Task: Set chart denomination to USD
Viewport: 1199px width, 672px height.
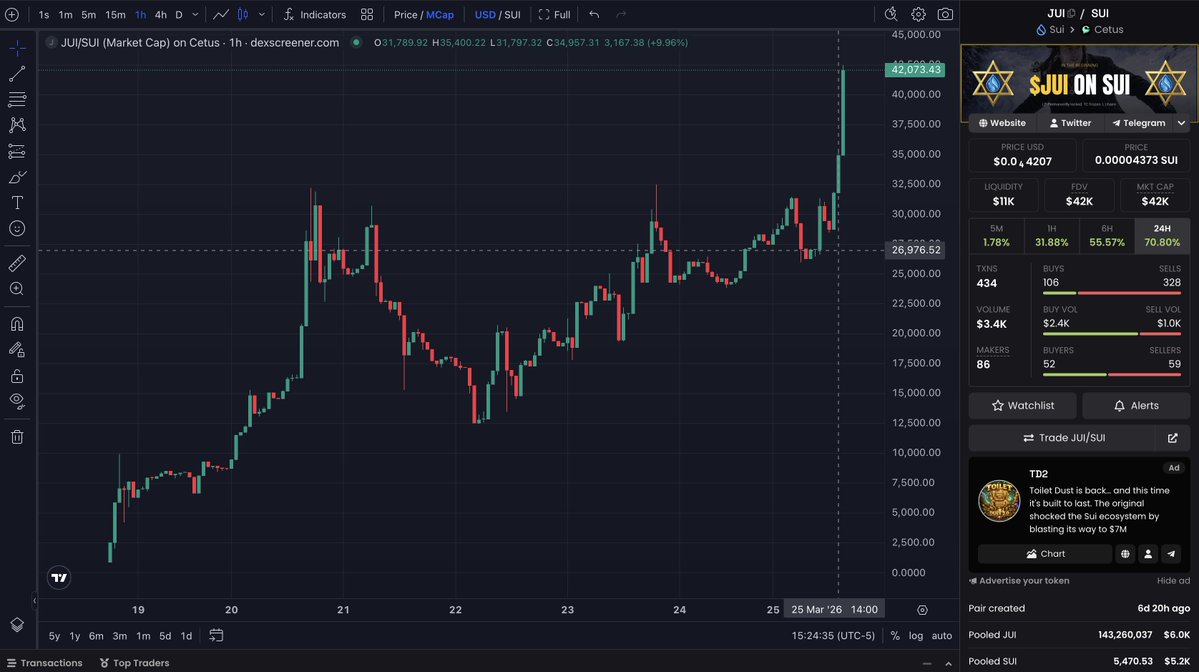Action: pos(485,15)
